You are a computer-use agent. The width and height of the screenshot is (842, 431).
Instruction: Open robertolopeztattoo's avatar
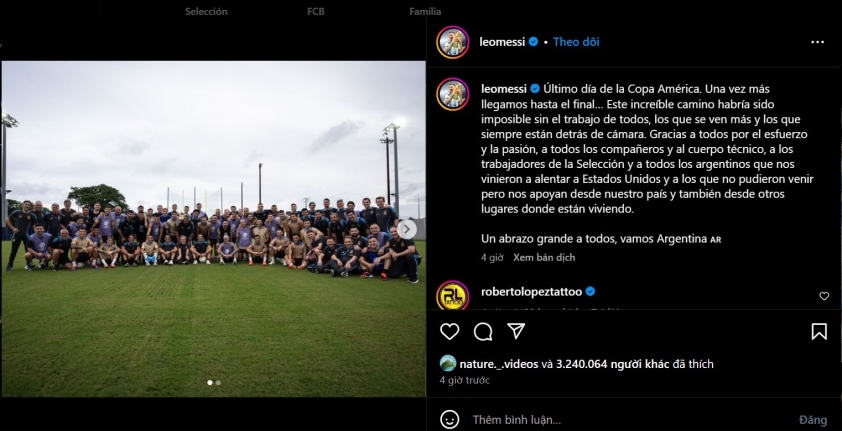coord(453,296)
